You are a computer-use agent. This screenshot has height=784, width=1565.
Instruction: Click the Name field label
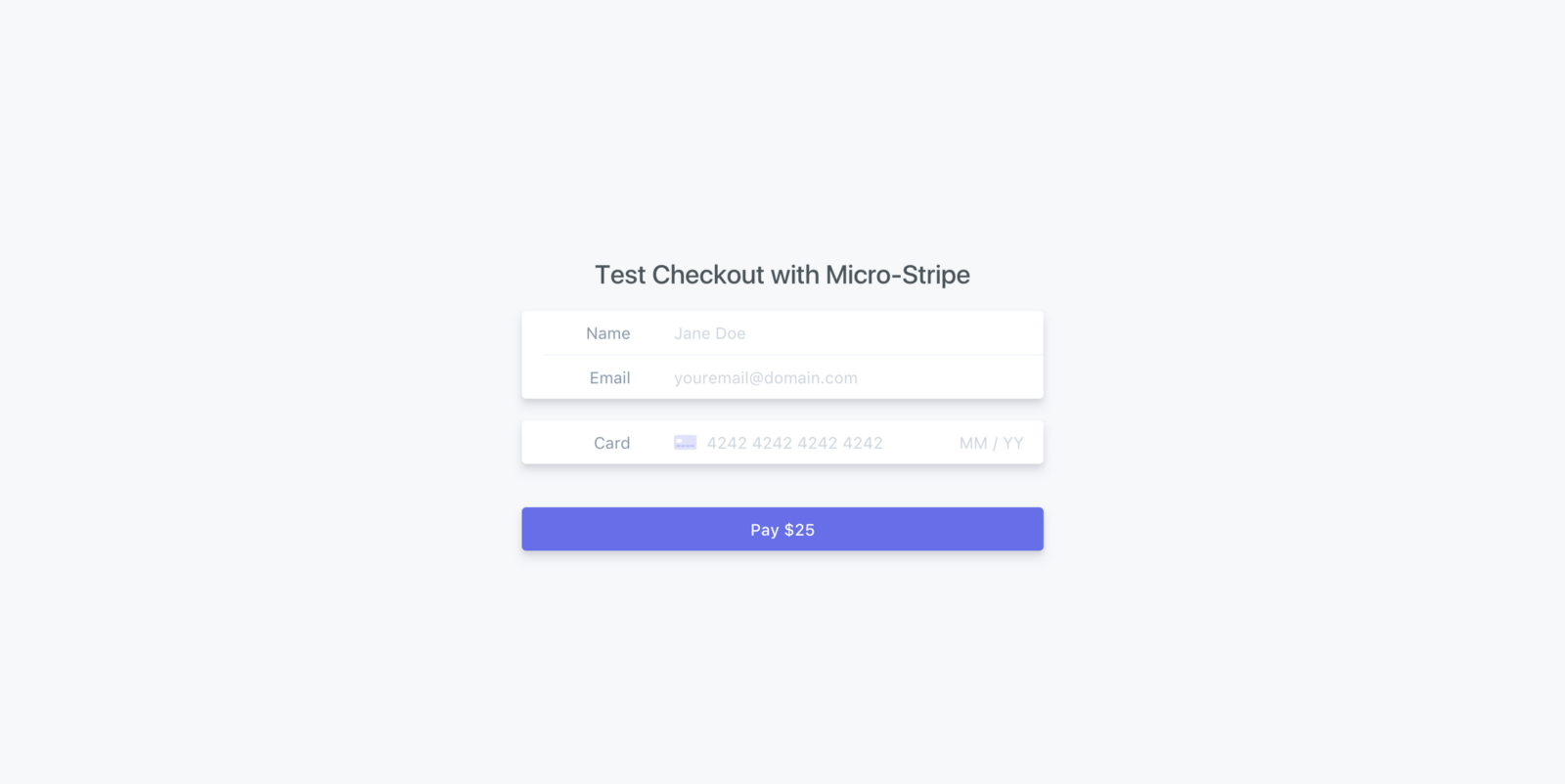click(607, 333)
